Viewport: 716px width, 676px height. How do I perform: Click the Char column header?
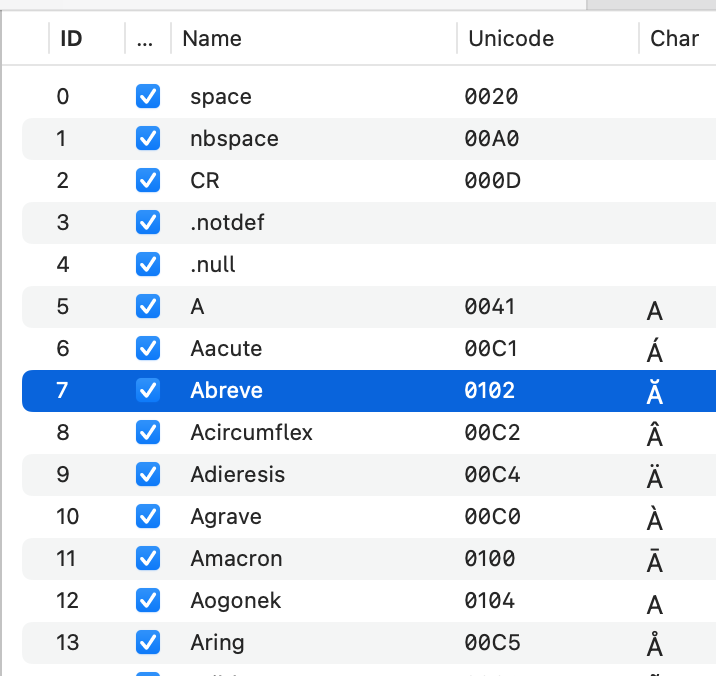tap(674, 40)
